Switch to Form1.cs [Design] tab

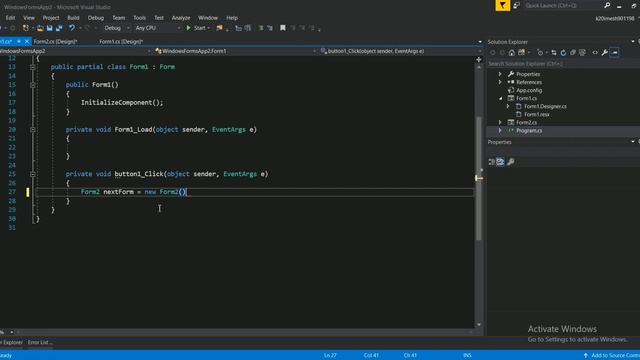[121, 42]
